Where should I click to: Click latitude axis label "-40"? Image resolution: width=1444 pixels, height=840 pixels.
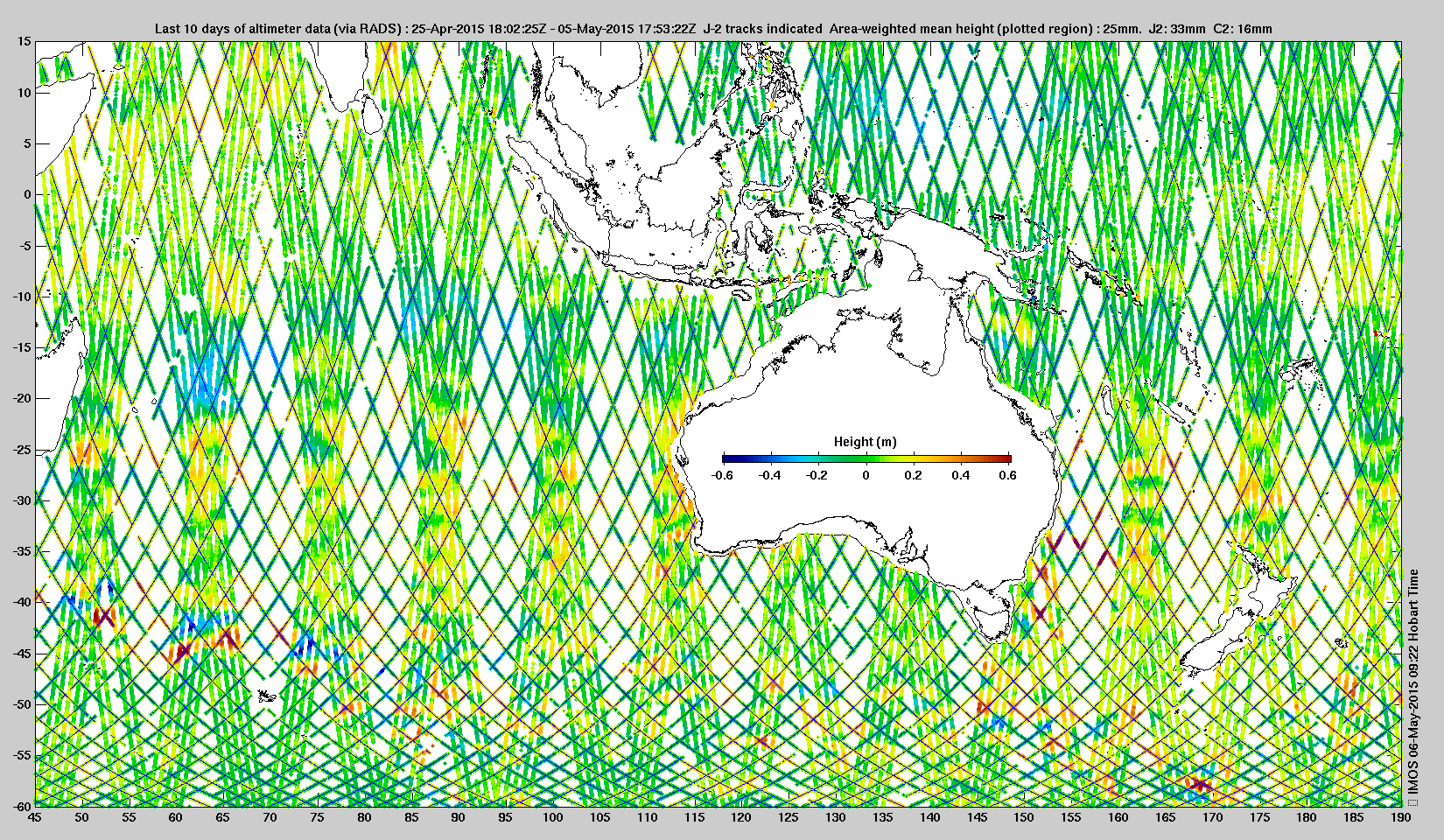click(23, 602)
